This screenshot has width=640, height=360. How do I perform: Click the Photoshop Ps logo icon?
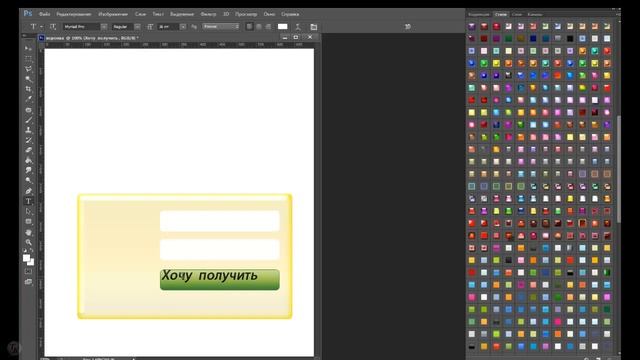coord(28,13)
